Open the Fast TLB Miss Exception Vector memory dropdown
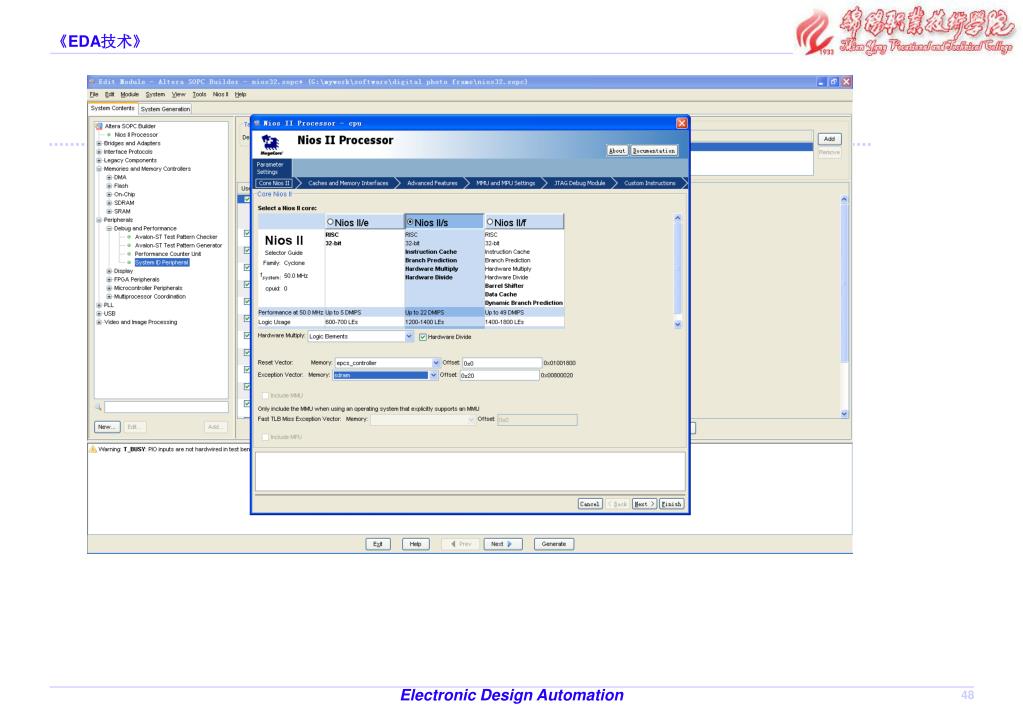The height and width of the screenshot is (708, 1023). 471,420
